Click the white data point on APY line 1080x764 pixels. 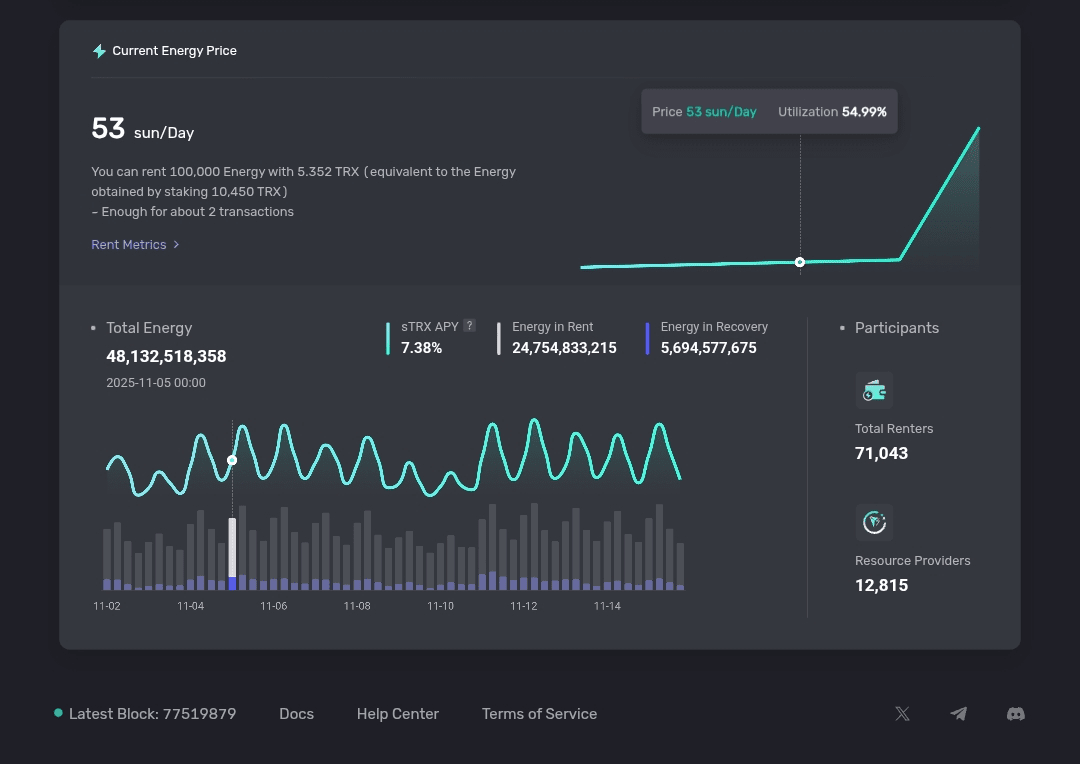232,460
